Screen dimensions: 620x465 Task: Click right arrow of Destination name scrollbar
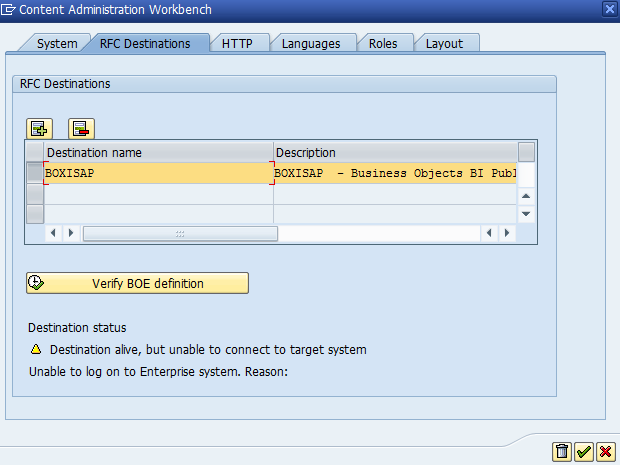tap(71, 233)
